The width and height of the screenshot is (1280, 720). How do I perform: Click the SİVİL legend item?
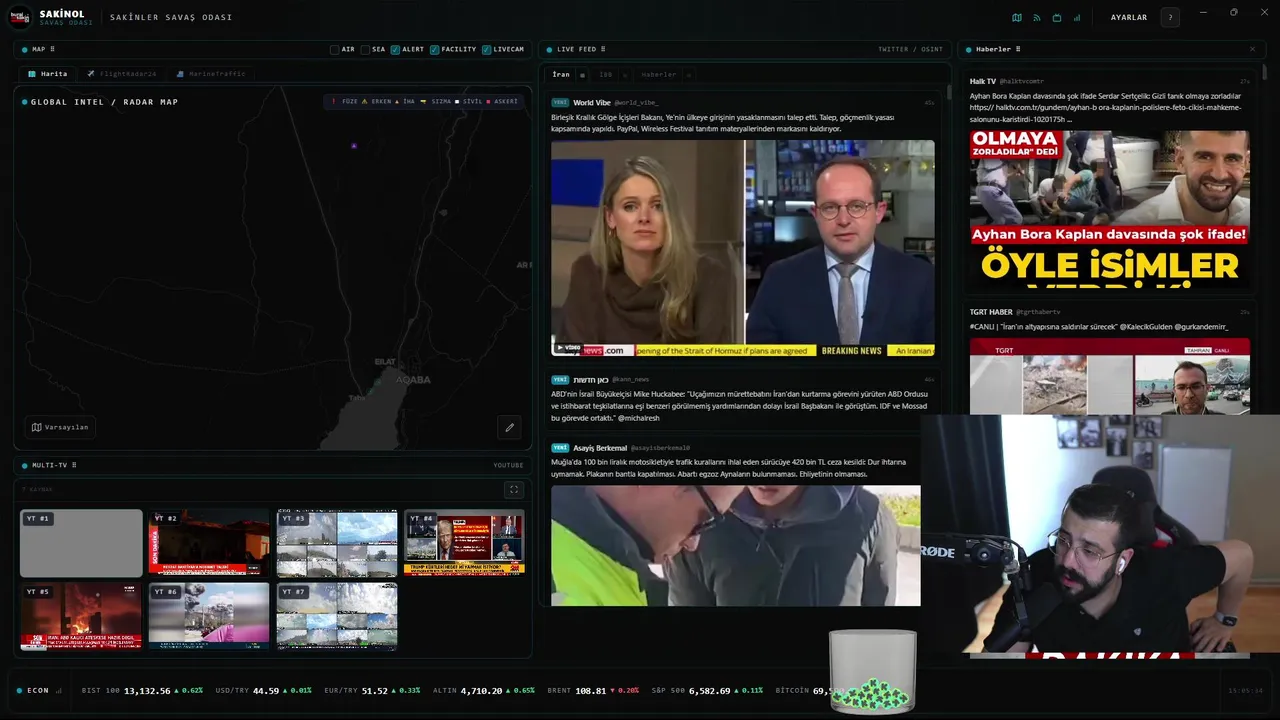point(470,101)
